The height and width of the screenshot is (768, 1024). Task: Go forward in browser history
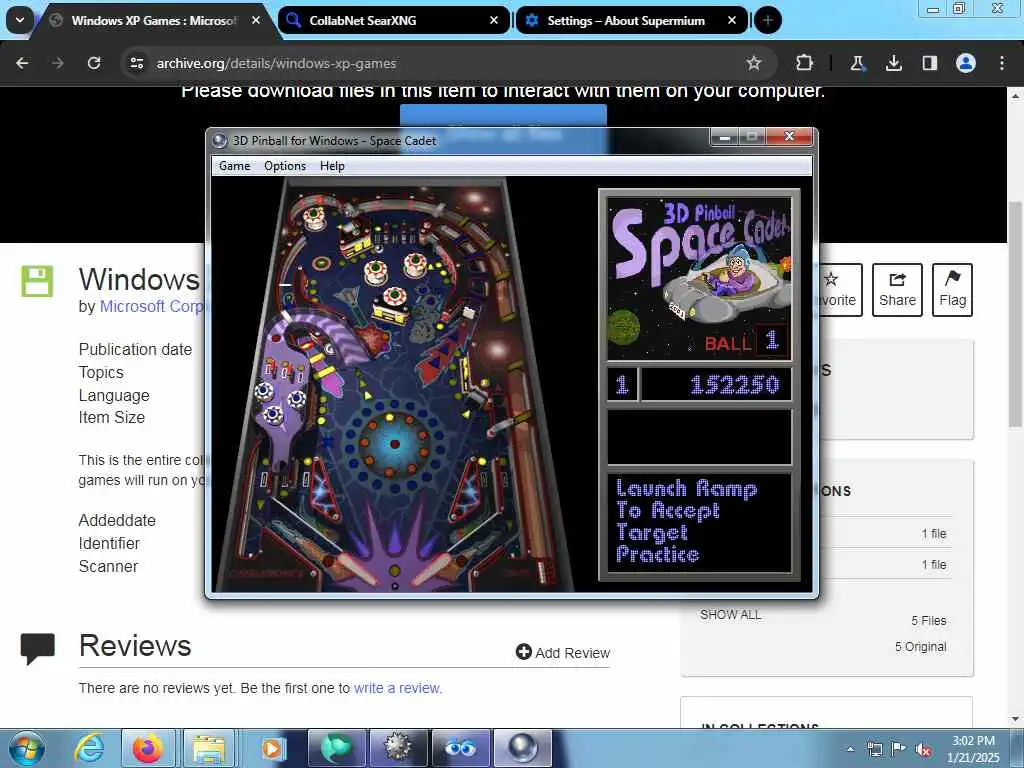(x=58, y=63)
